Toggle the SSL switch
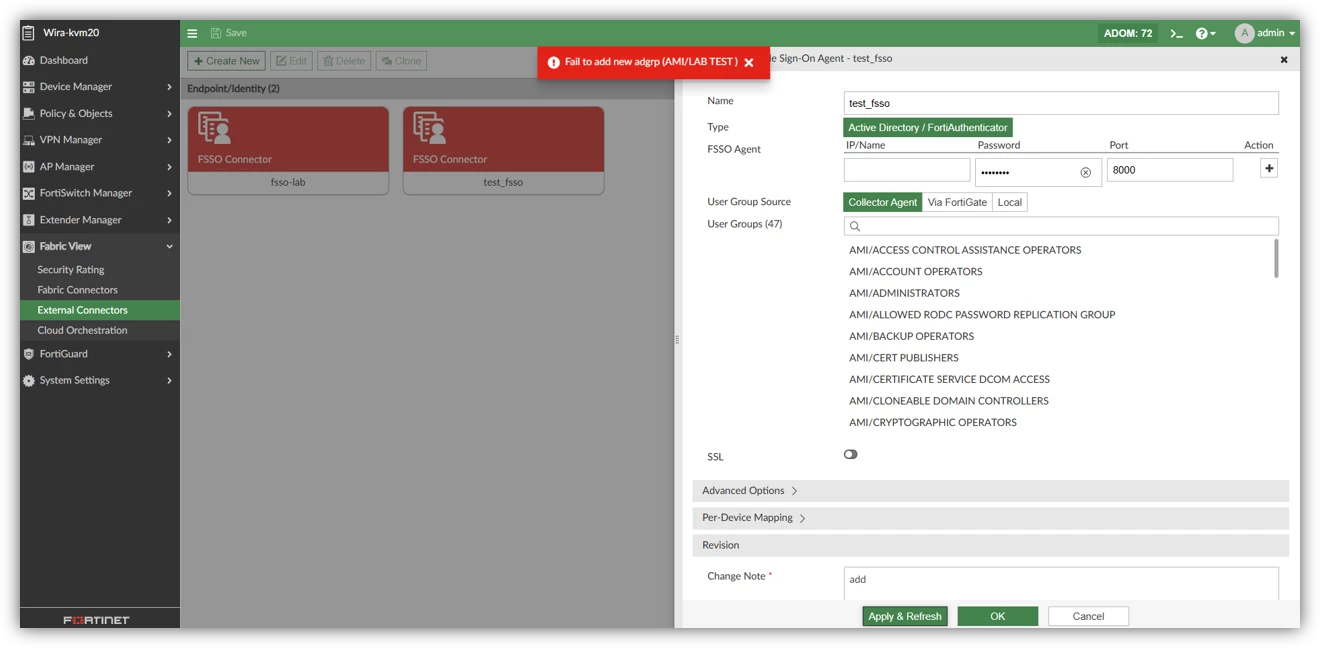Viewport: 1320px width, 648px height. click(x=850, y=454)
